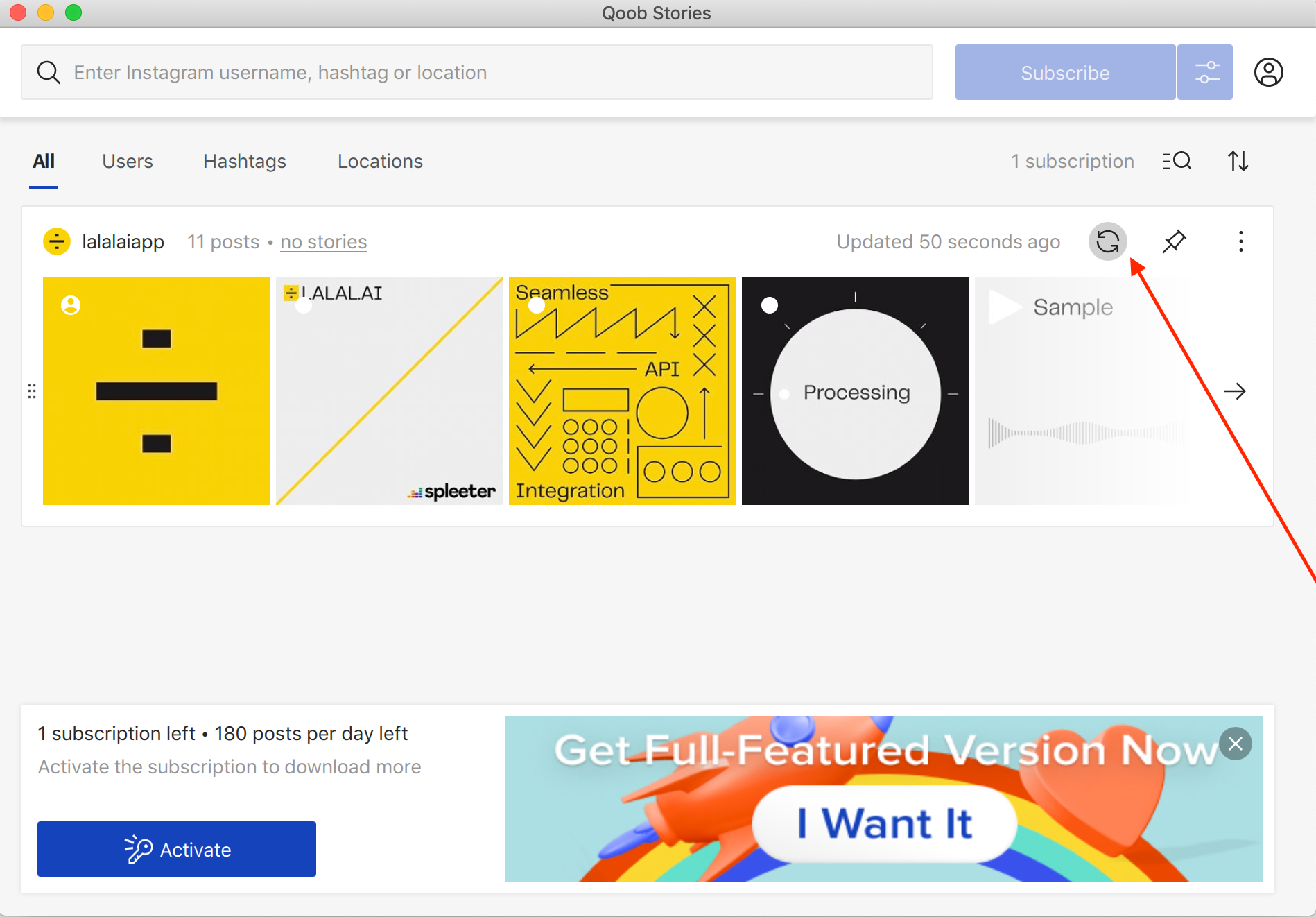Open the yellow divide-sign post thumbnail
Screen dimensions: 1316x917
(x=157, y=391)
